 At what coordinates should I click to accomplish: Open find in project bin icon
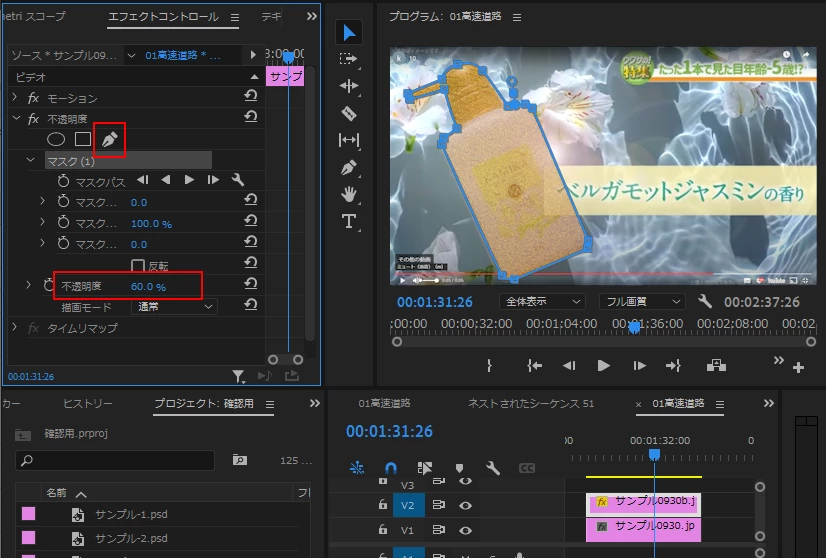coord(240,460)
